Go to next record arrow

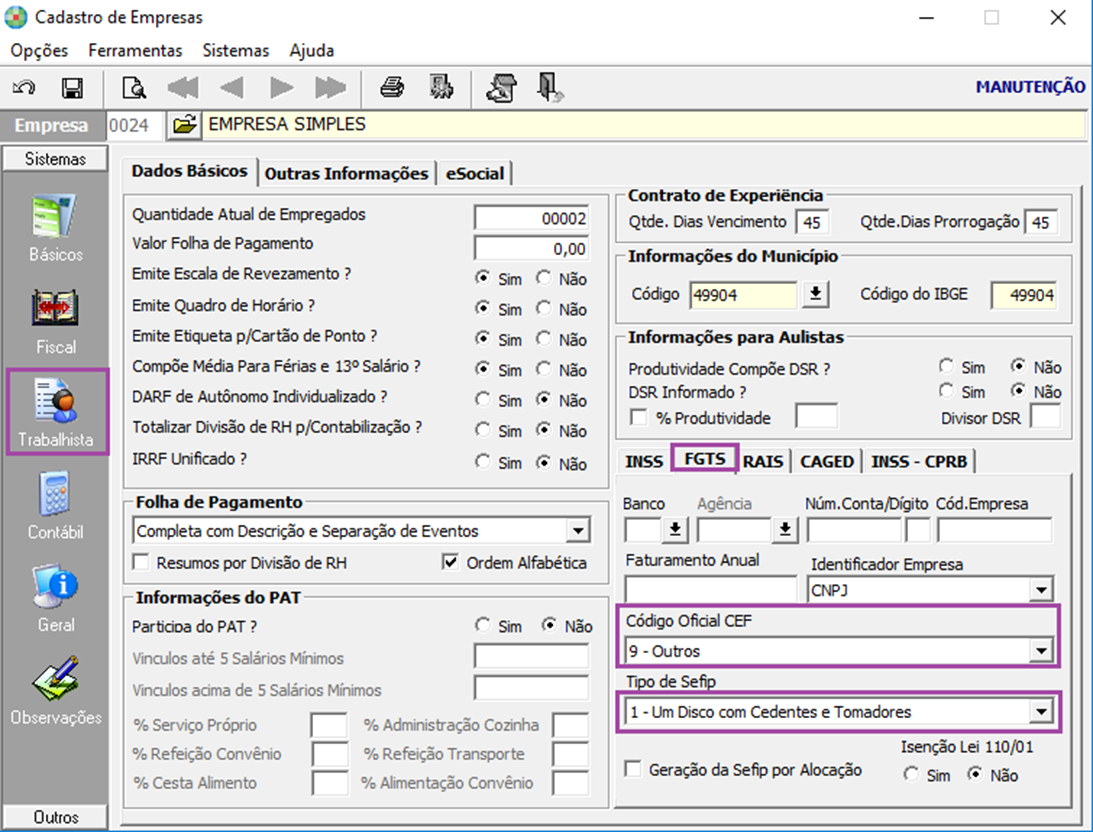coord(282,88)
